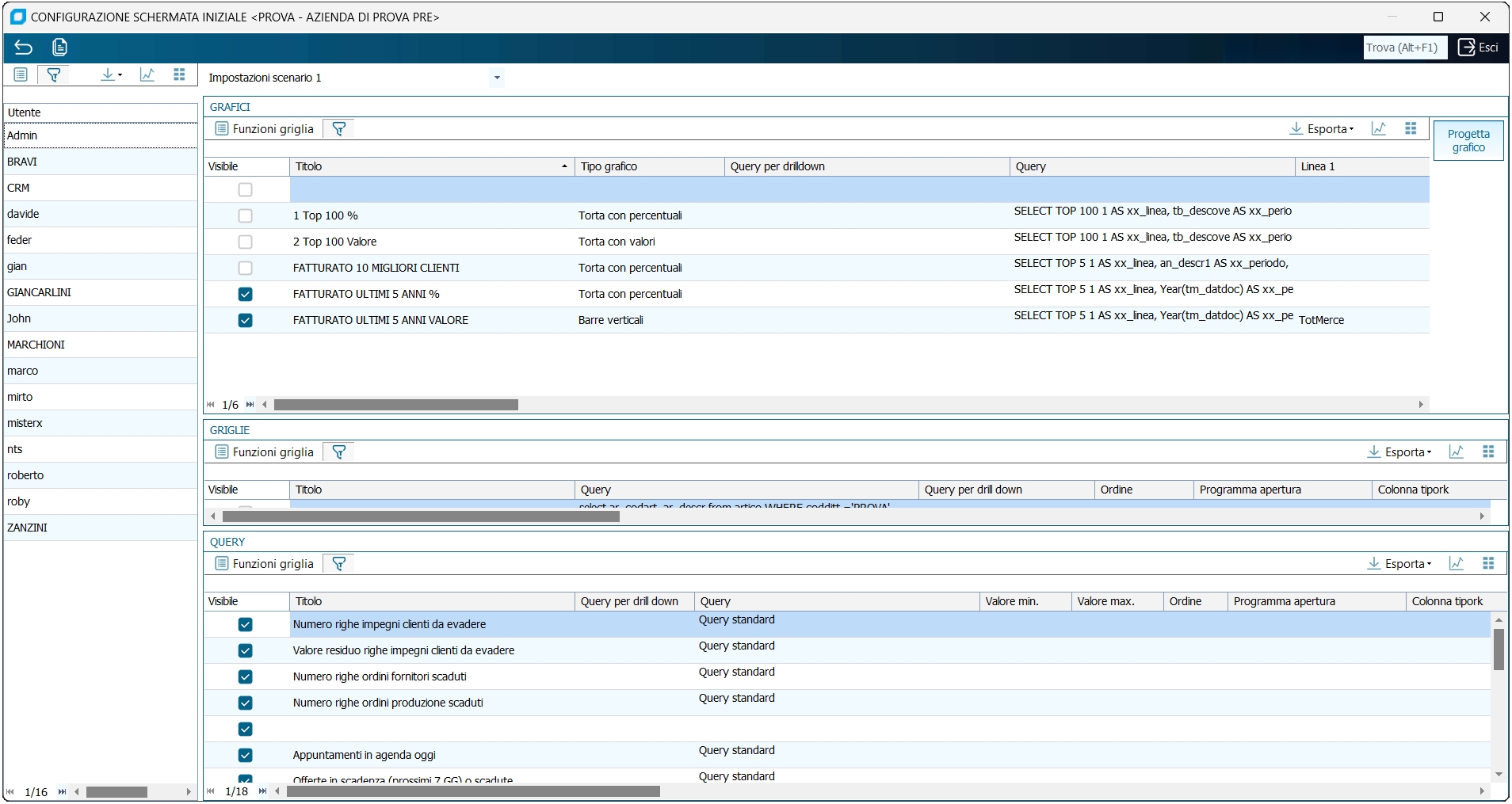1512x804 pixels.
Task: Click the grid layout icon in GRIGLIE toolbar
Action: coord(1487,452)
